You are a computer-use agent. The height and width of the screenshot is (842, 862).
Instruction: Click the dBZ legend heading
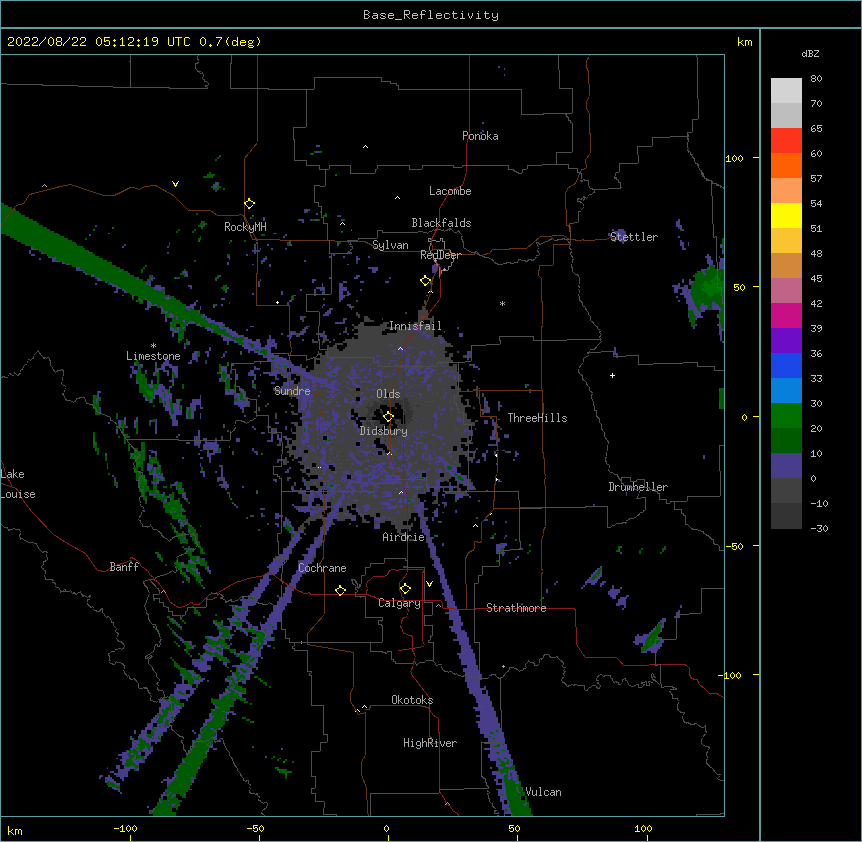(810, 54)
